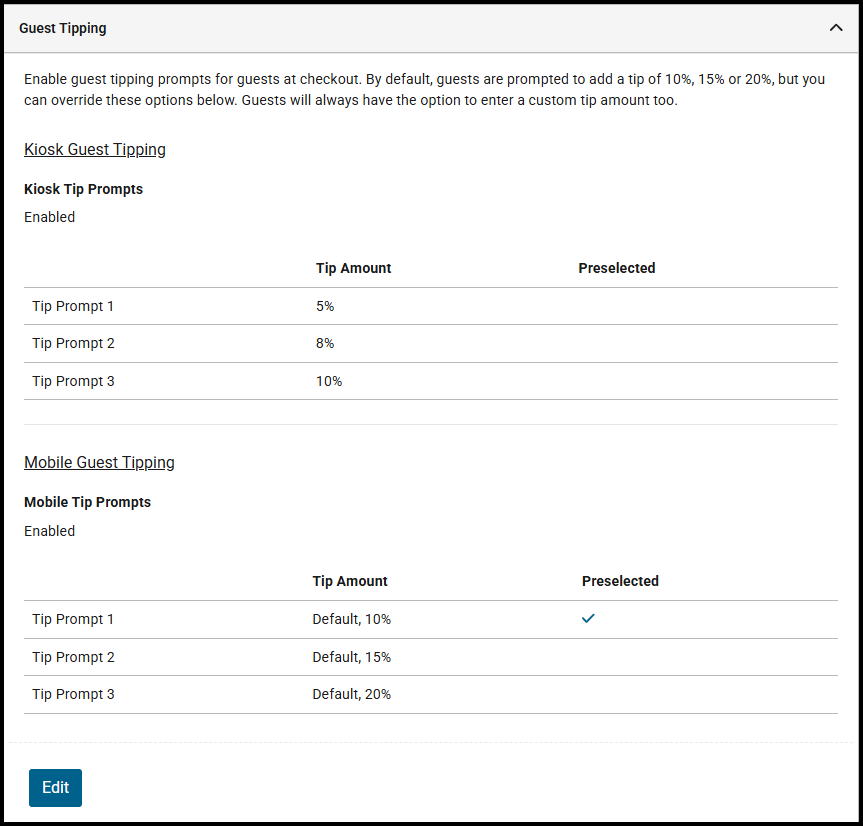
Task: Click the Enabled status under Kiosk Tip Prompts
Action: tap(50, 217)
